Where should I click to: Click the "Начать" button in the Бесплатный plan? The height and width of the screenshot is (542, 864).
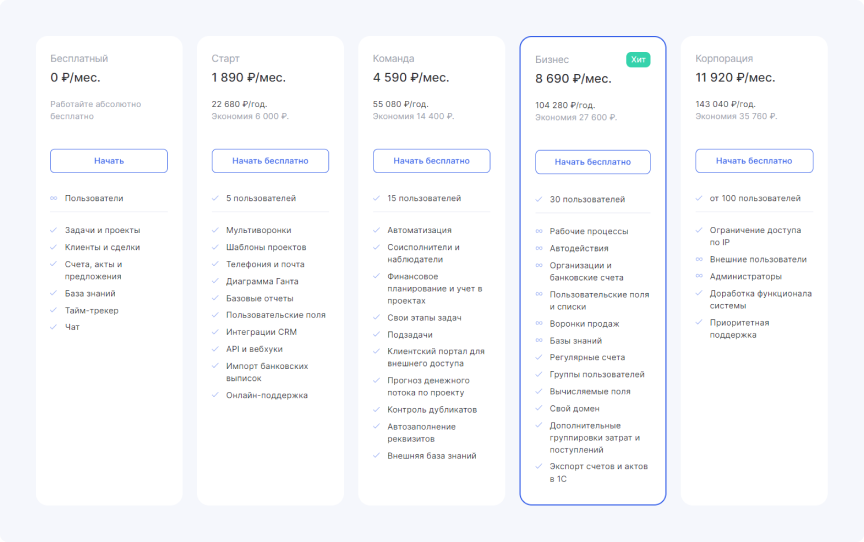click(x=109, y=161)
